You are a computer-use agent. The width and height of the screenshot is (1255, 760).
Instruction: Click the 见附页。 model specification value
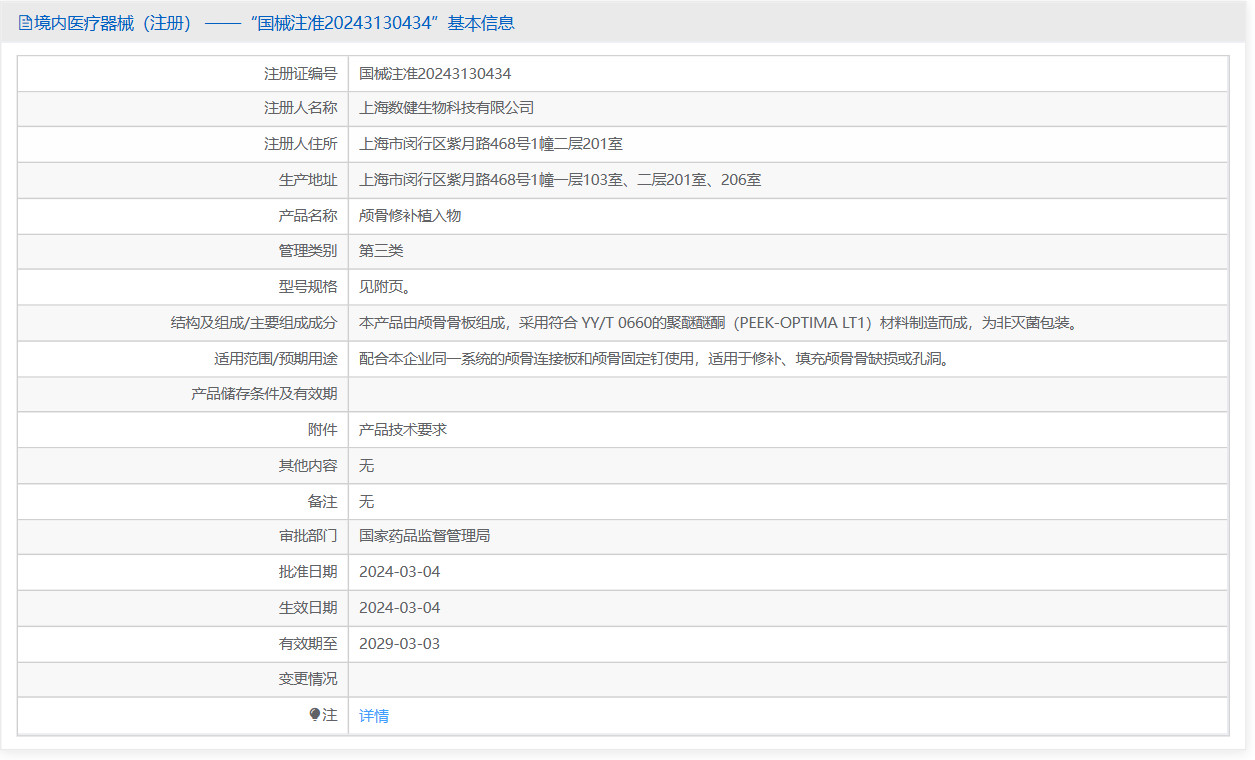pyautogui.click(x=385, y=287)
